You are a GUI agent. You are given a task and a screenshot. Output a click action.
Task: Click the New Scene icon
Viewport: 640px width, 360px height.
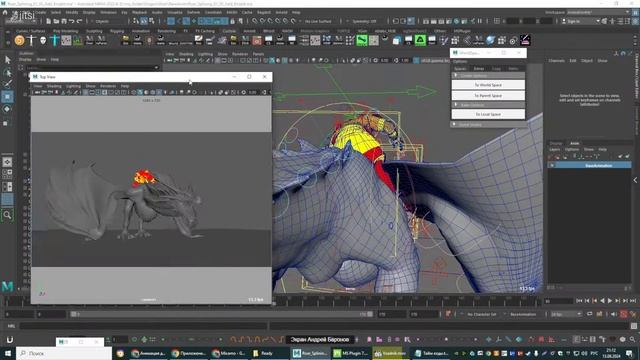click(x=49, y=21)
